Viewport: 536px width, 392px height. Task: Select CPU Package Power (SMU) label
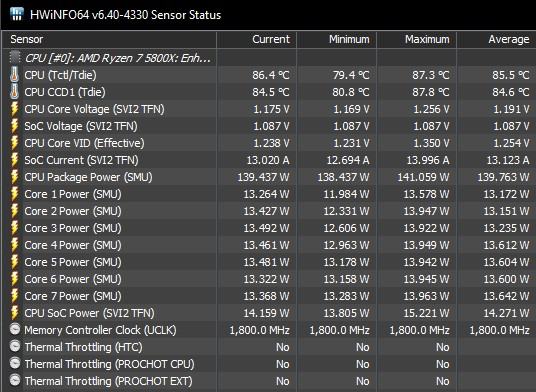(x=88, y=177)
